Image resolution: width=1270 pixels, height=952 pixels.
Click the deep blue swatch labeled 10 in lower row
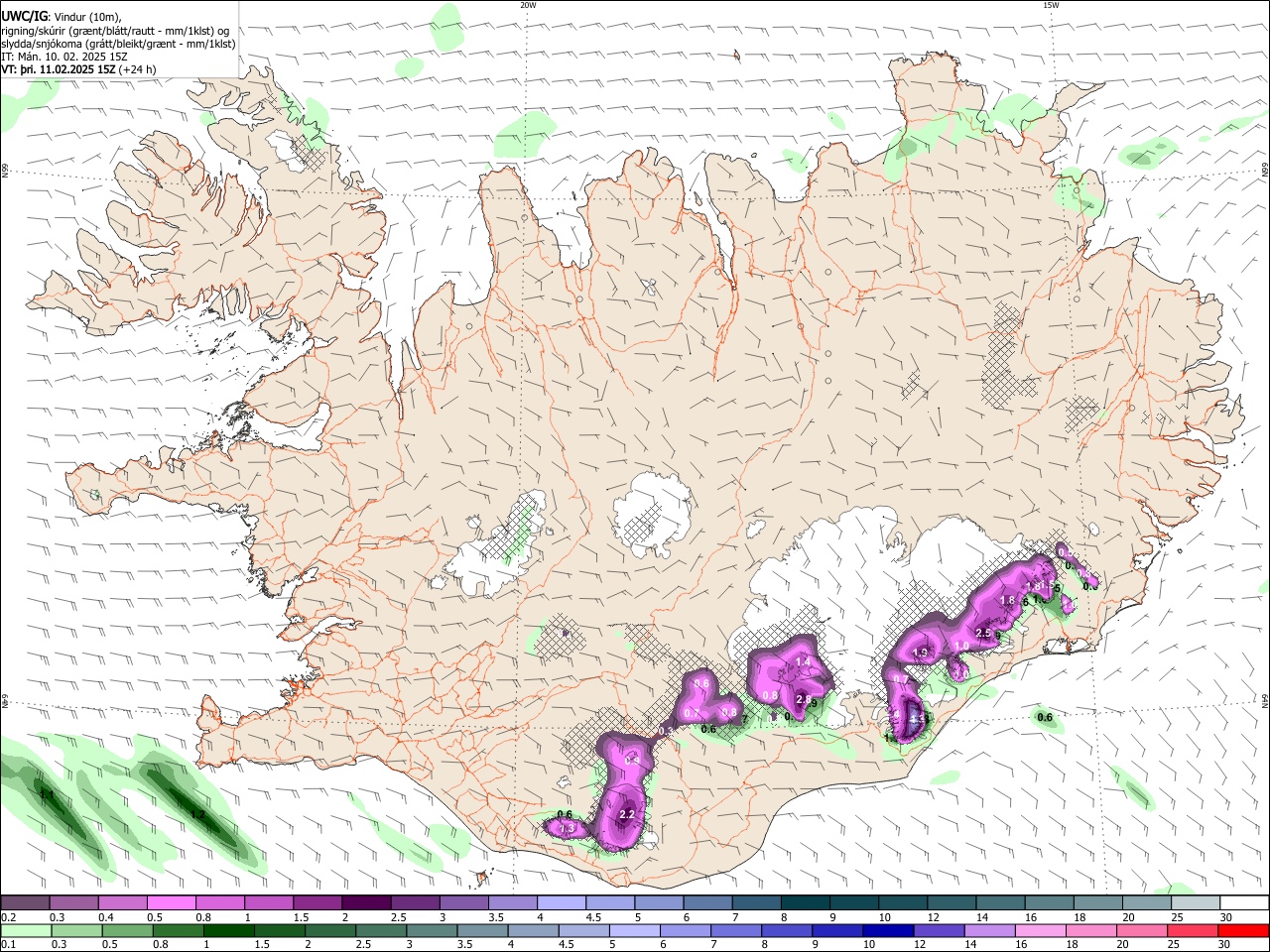(887, 930)
